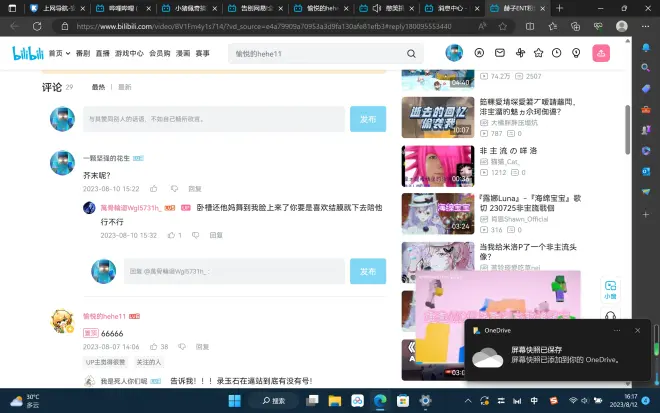Click the search magnifier icon in header
The height and width of the screenshot is (413, 660).
click(x=410, y=54)
